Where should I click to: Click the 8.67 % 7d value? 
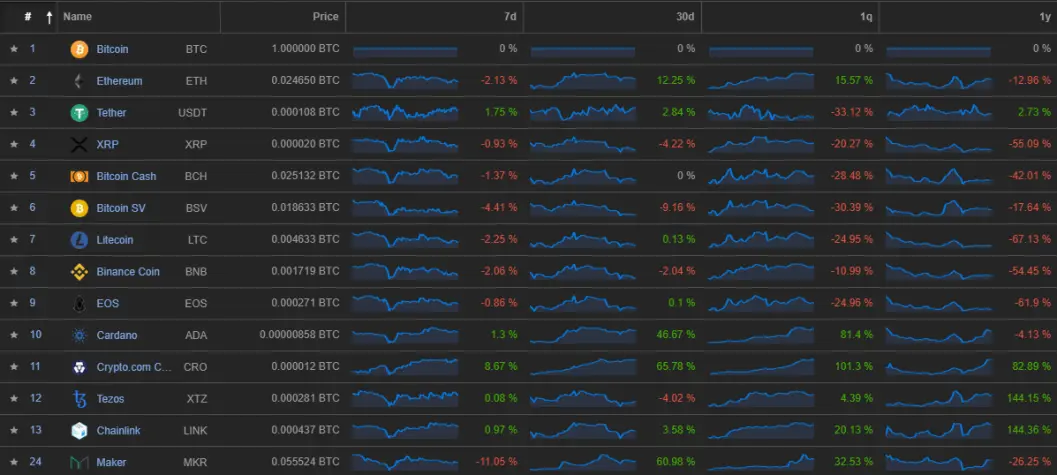coord(501,367)
